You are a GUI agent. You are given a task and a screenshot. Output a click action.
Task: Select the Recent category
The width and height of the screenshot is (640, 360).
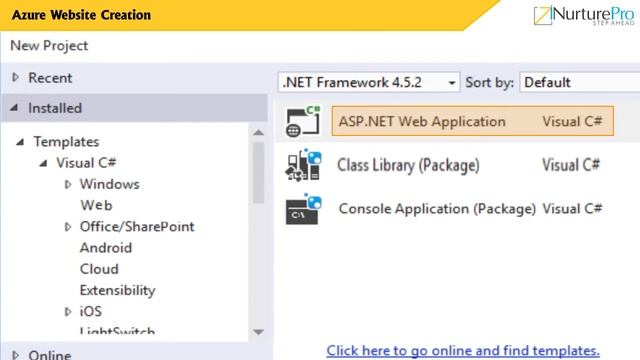tap(50, 78)
